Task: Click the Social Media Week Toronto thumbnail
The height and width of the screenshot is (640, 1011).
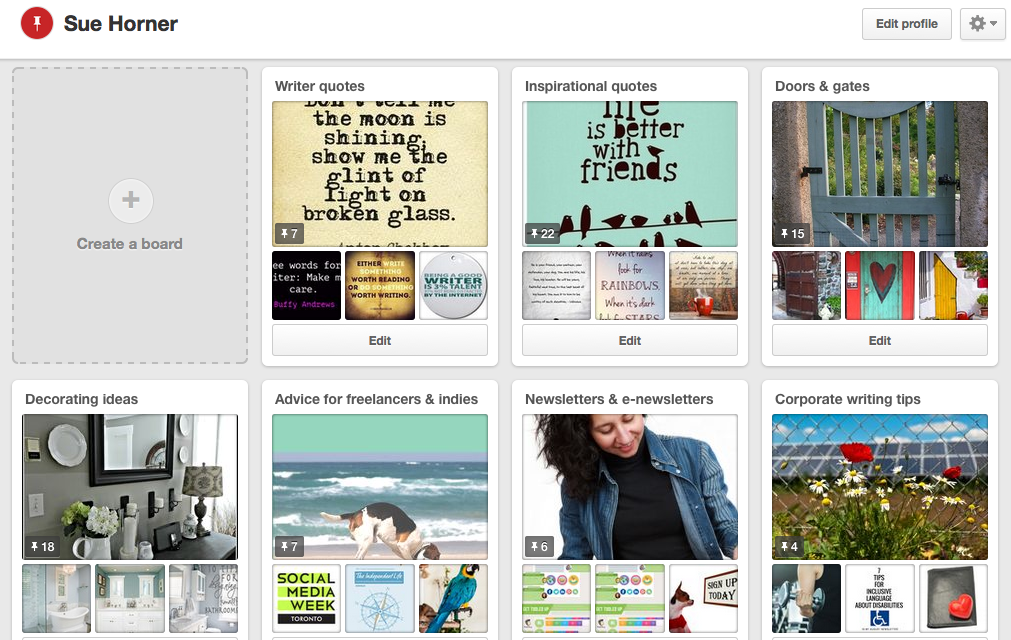Action: 306,599
